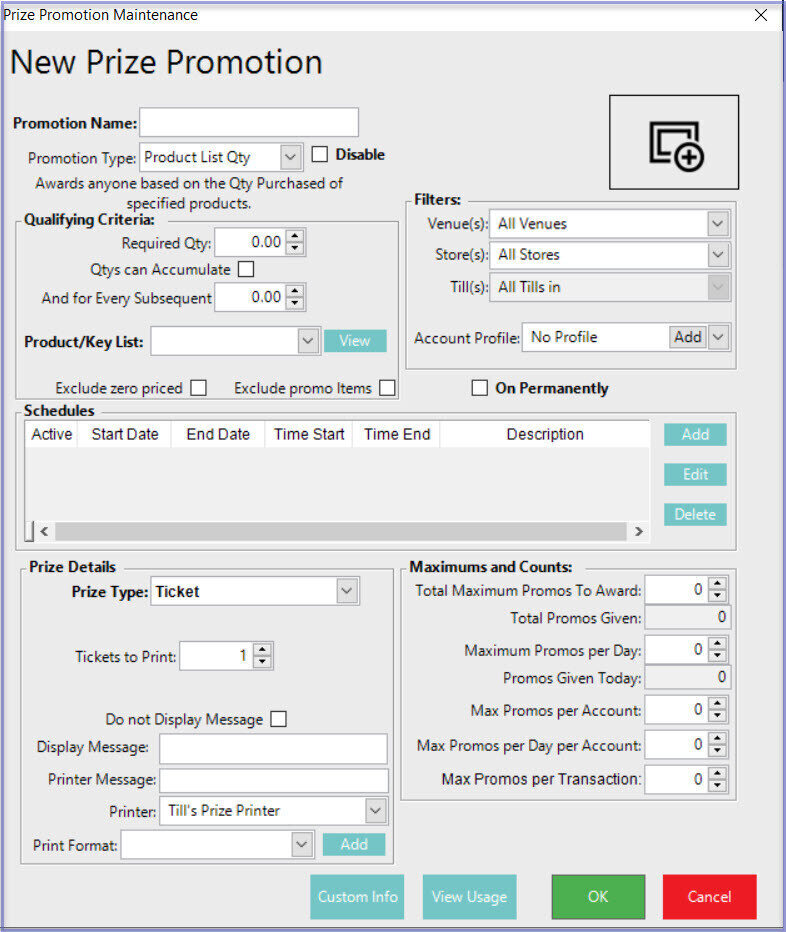
Task: Expand the Venue(s) filter dropdown
Action: [718, 224]
